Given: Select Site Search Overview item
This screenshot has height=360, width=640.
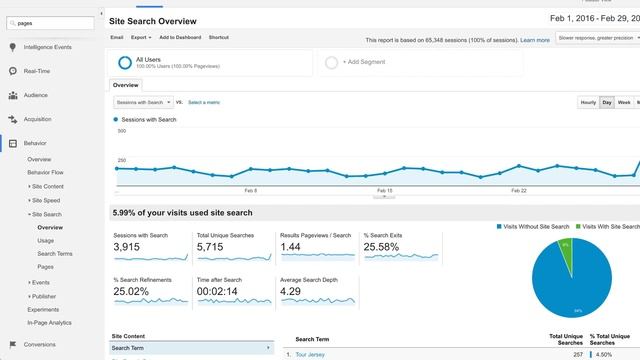Looking at the screenshot, I should 50,227.
